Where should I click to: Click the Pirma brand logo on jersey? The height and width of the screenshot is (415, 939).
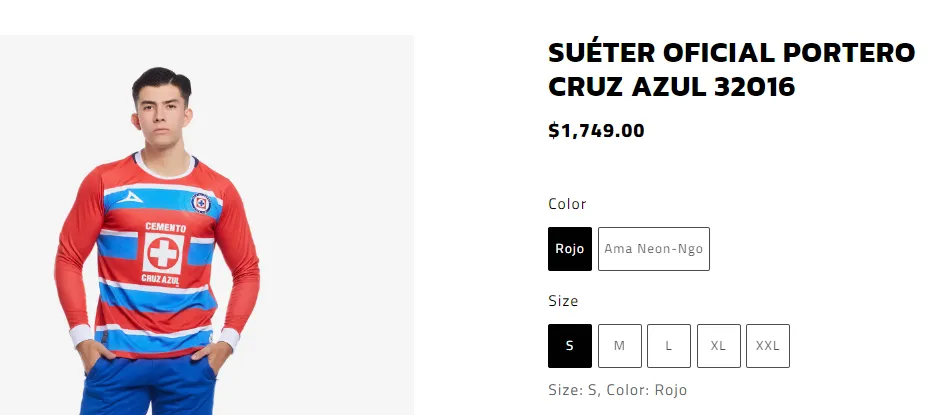(x=127, y=198)
